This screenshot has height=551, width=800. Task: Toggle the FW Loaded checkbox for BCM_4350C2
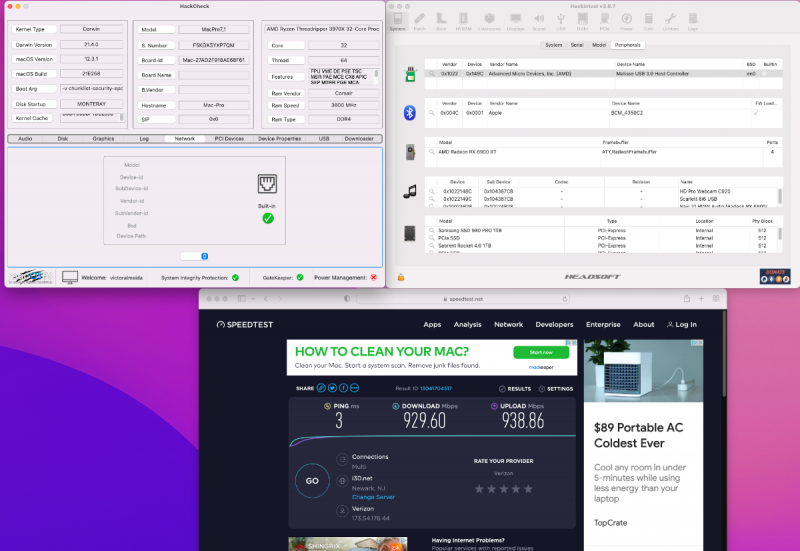[756, 113]
